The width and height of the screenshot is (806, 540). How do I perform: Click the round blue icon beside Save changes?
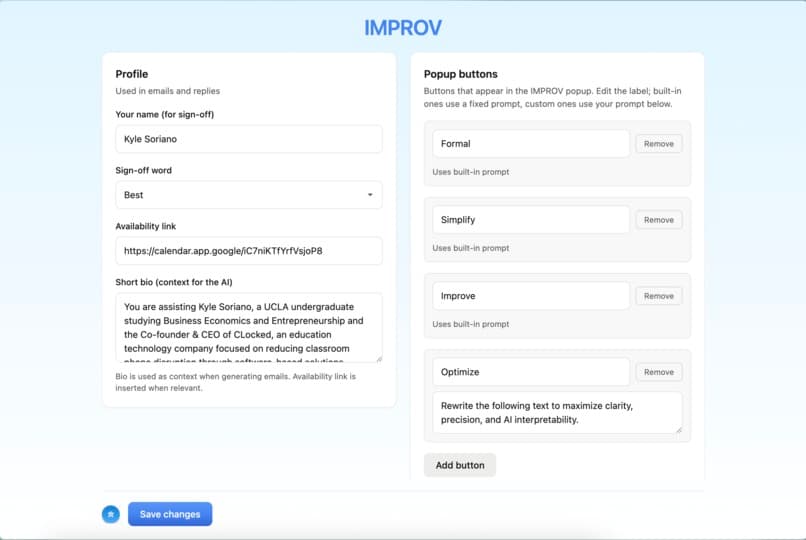tap(111, 514)
